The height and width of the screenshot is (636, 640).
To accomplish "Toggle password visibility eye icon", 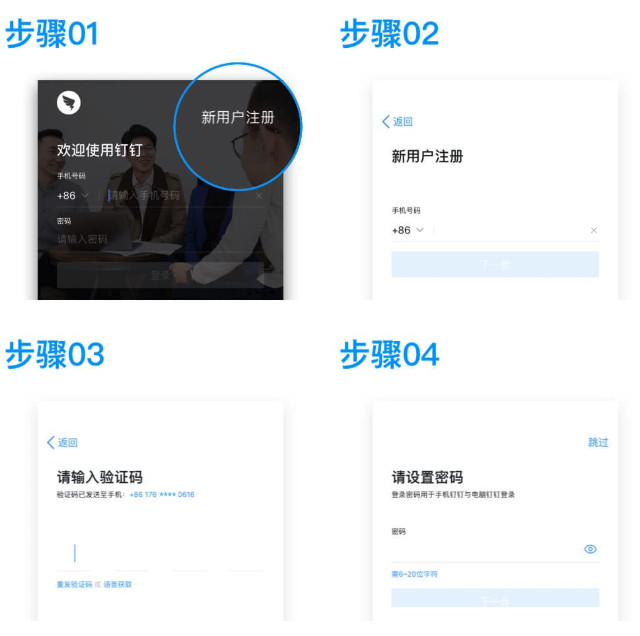I will pyautogui.click(x=590, y=549).
